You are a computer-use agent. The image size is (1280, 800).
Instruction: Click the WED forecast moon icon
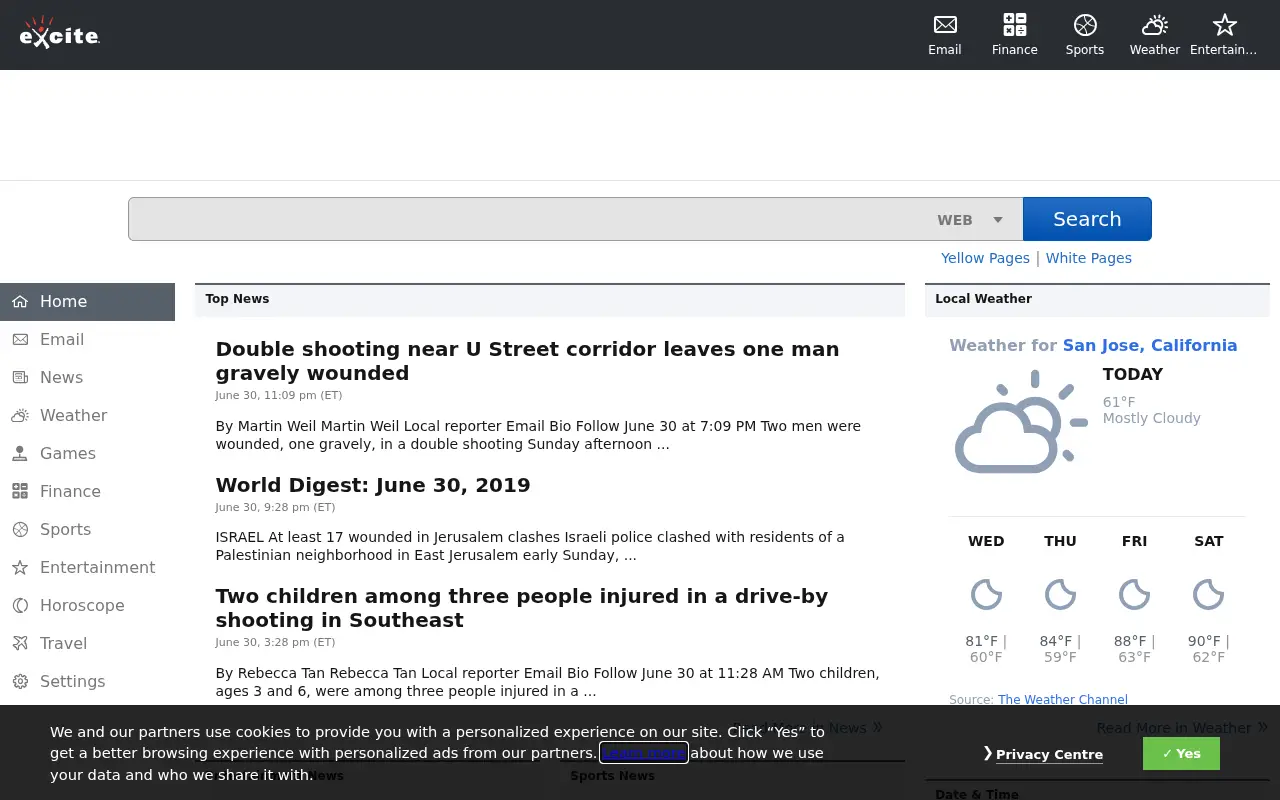point(986,595)
